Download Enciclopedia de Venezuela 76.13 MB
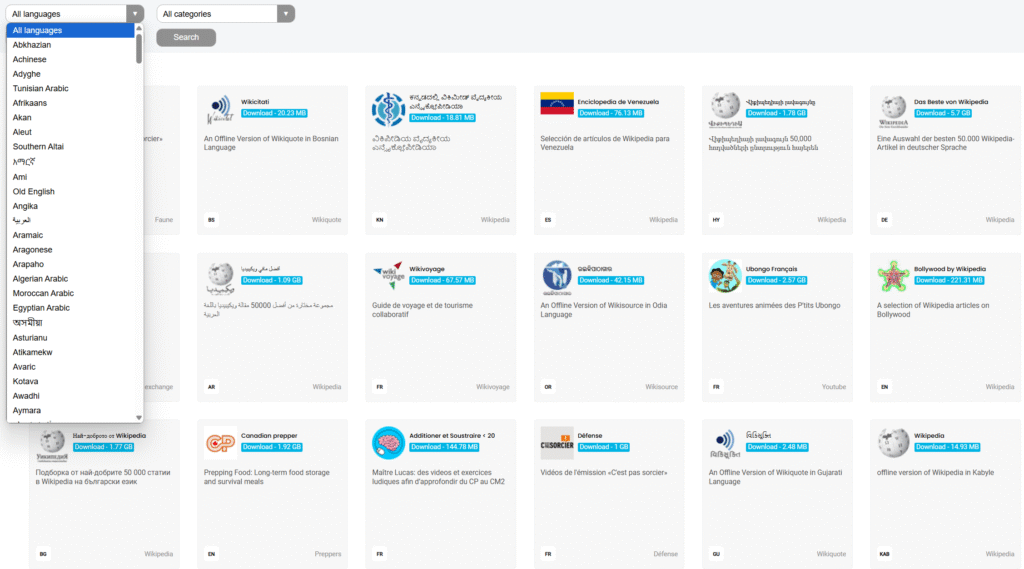 click(x=611, y=113)
